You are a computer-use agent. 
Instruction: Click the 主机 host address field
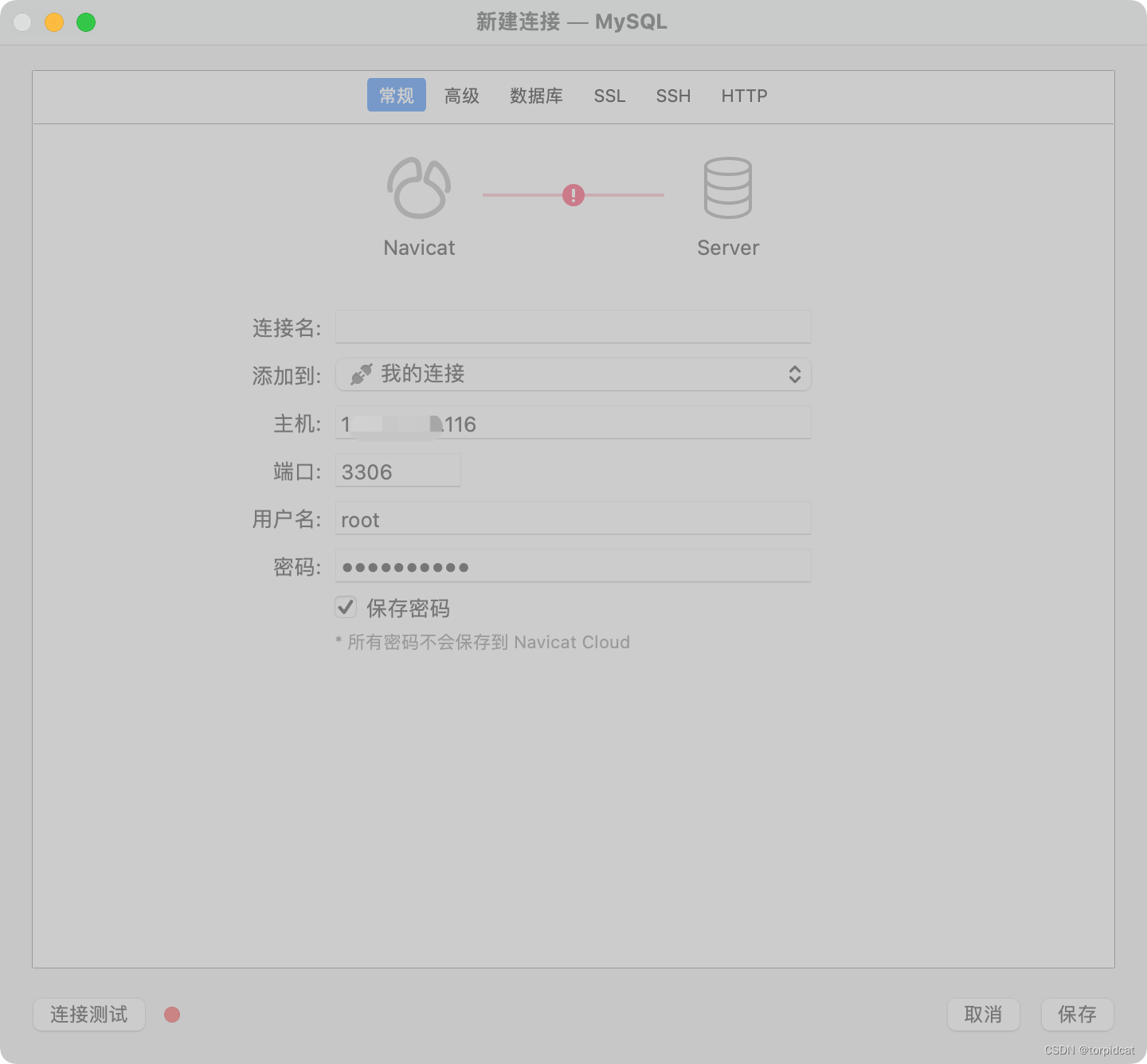573,422
